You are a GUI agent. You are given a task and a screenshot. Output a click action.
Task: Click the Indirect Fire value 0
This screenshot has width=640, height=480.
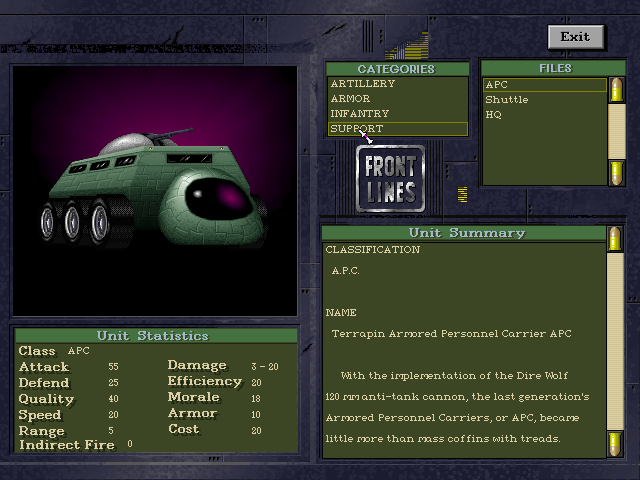point(130,444)
